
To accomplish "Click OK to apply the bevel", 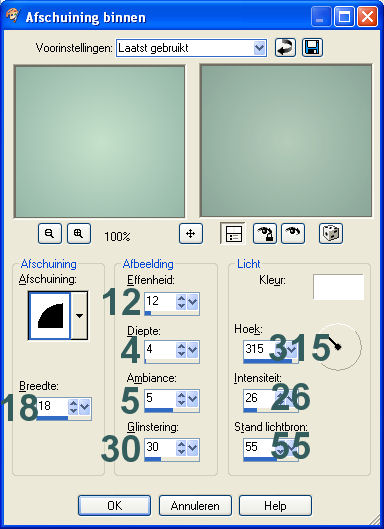I will [x=114, y=506].
